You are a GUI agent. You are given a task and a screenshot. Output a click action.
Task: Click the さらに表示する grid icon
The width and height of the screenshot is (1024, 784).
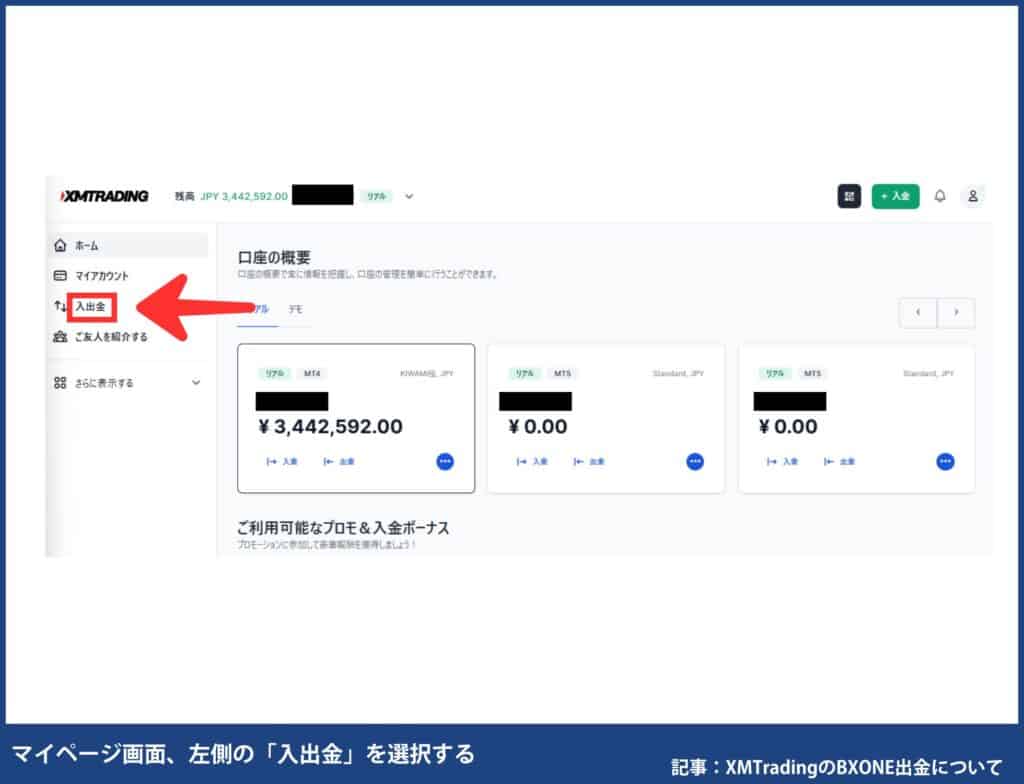(61, 382)
